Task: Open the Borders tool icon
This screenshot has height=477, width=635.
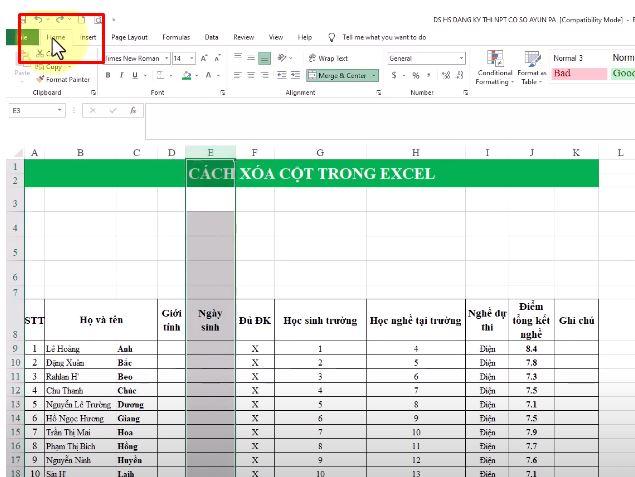Action: (160, 75)
